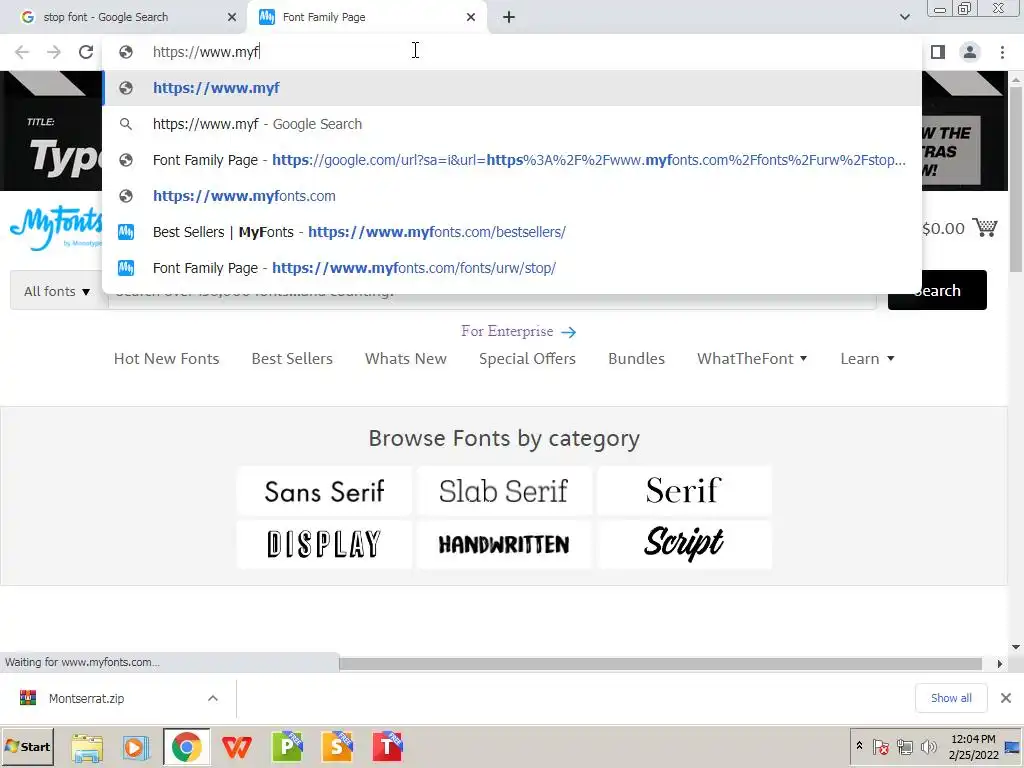Go back using the browser back arrow
The image size is (1024, 768).
pos(22,52)
